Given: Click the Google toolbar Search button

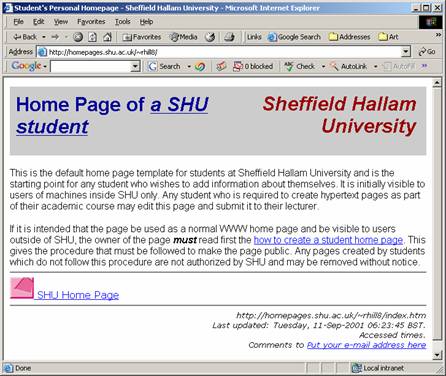Looking at the screenshot, I should click(x=165, y=66).
